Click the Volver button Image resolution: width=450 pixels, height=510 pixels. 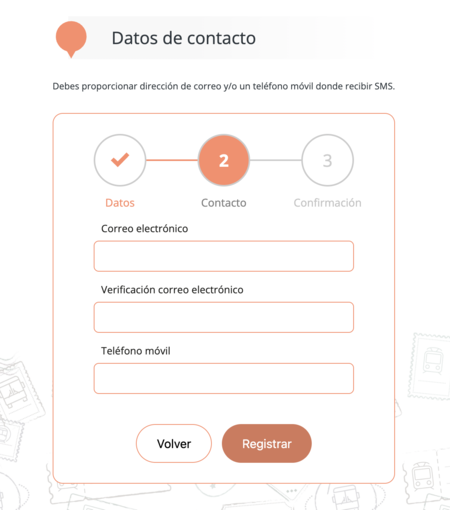174,443
